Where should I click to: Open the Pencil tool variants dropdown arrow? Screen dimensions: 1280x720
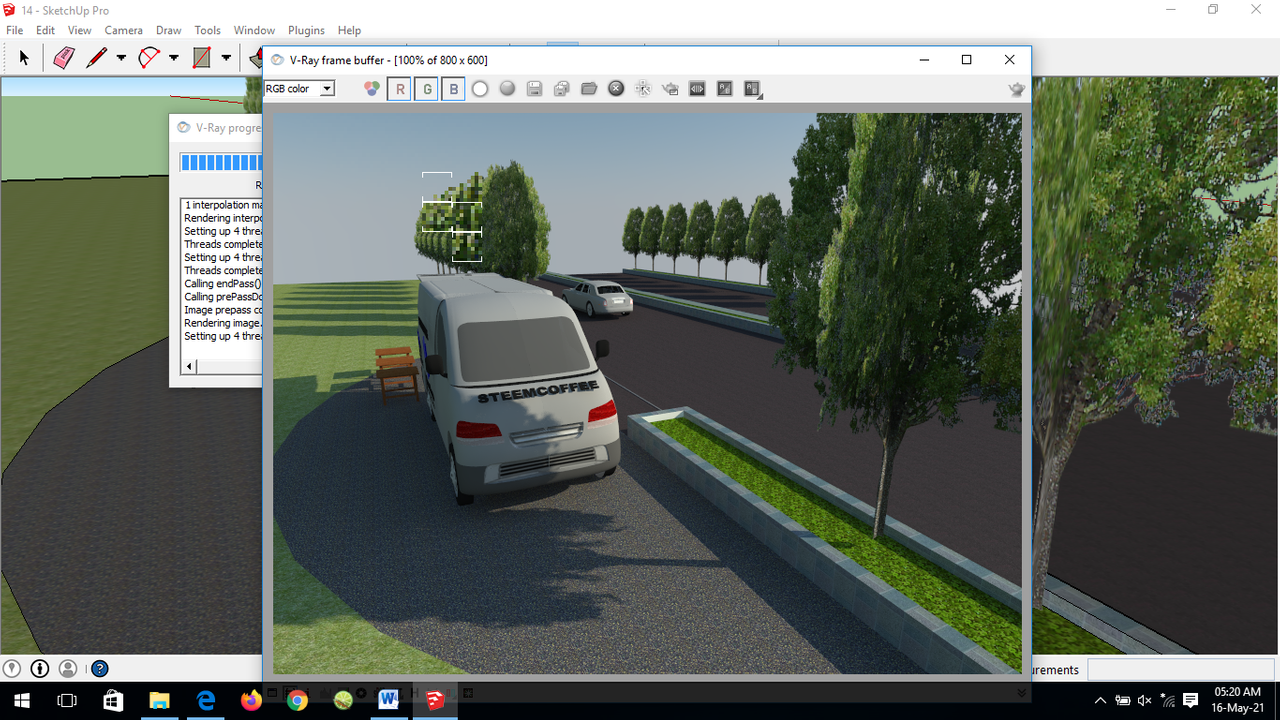pos(121,58)
